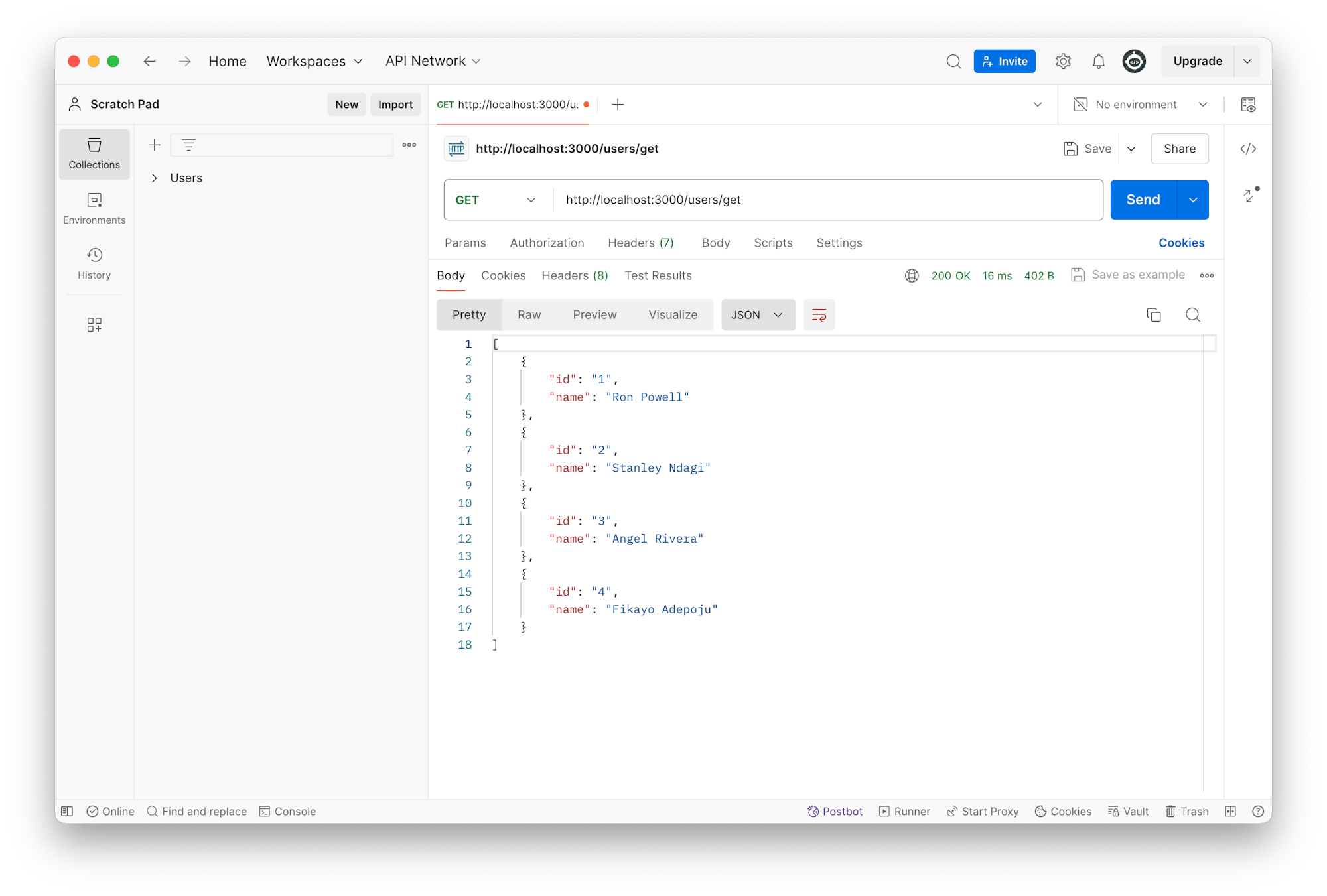This screenshot has height=896, width=1327.
Task: Show request History
Action: [94, 263]
